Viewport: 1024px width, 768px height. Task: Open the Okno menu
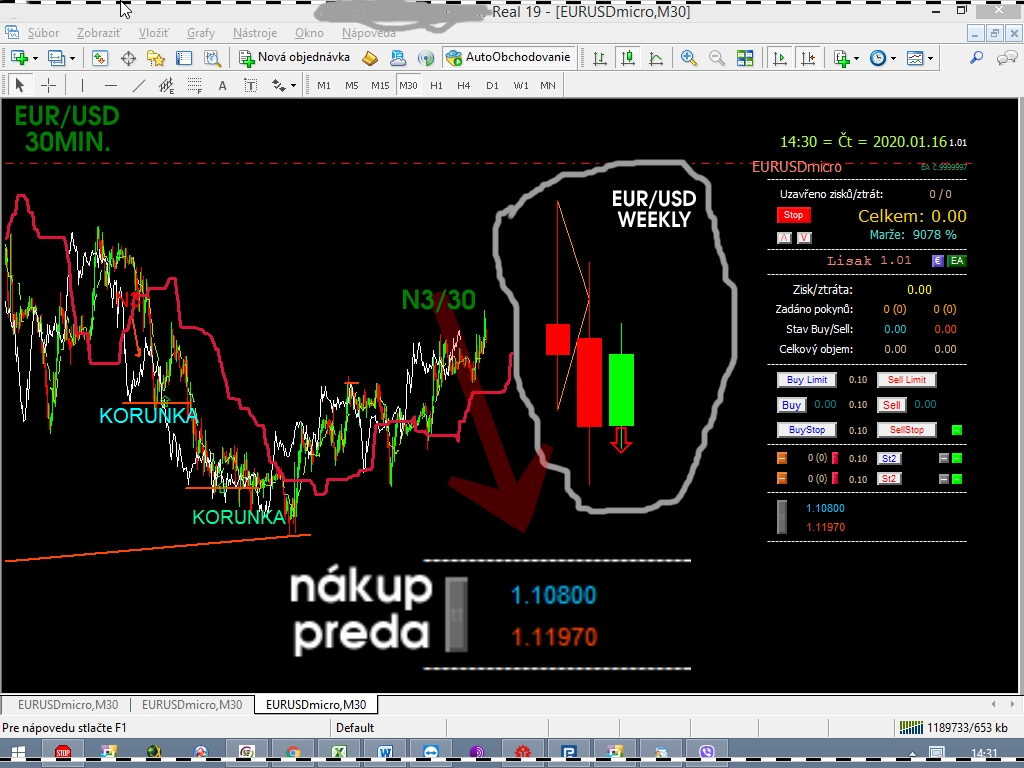(x=309, y=33)
